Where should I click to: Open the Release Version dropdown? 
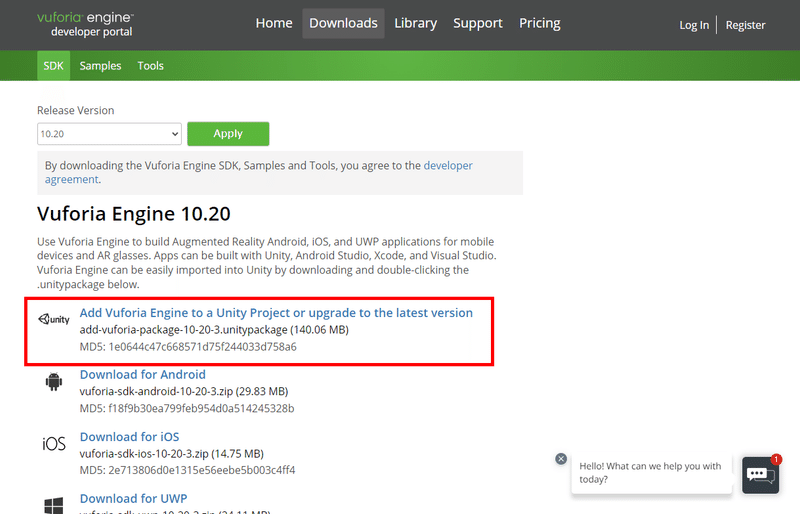pyautogui.click(x=109, y=134)
